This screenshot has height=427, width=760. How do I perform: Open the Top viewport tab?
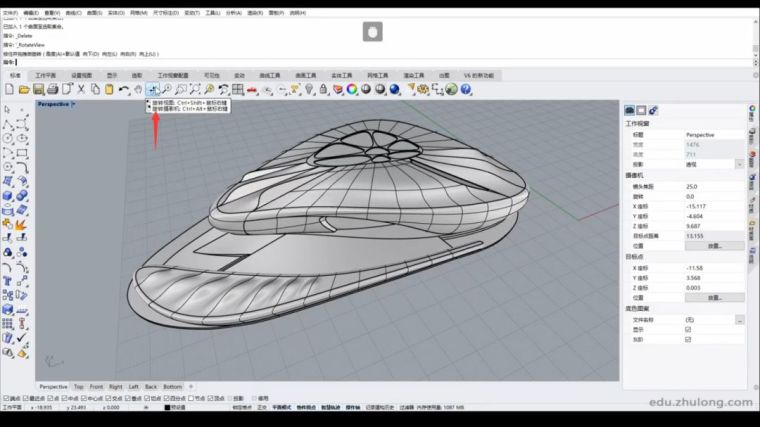click(79, 387)
